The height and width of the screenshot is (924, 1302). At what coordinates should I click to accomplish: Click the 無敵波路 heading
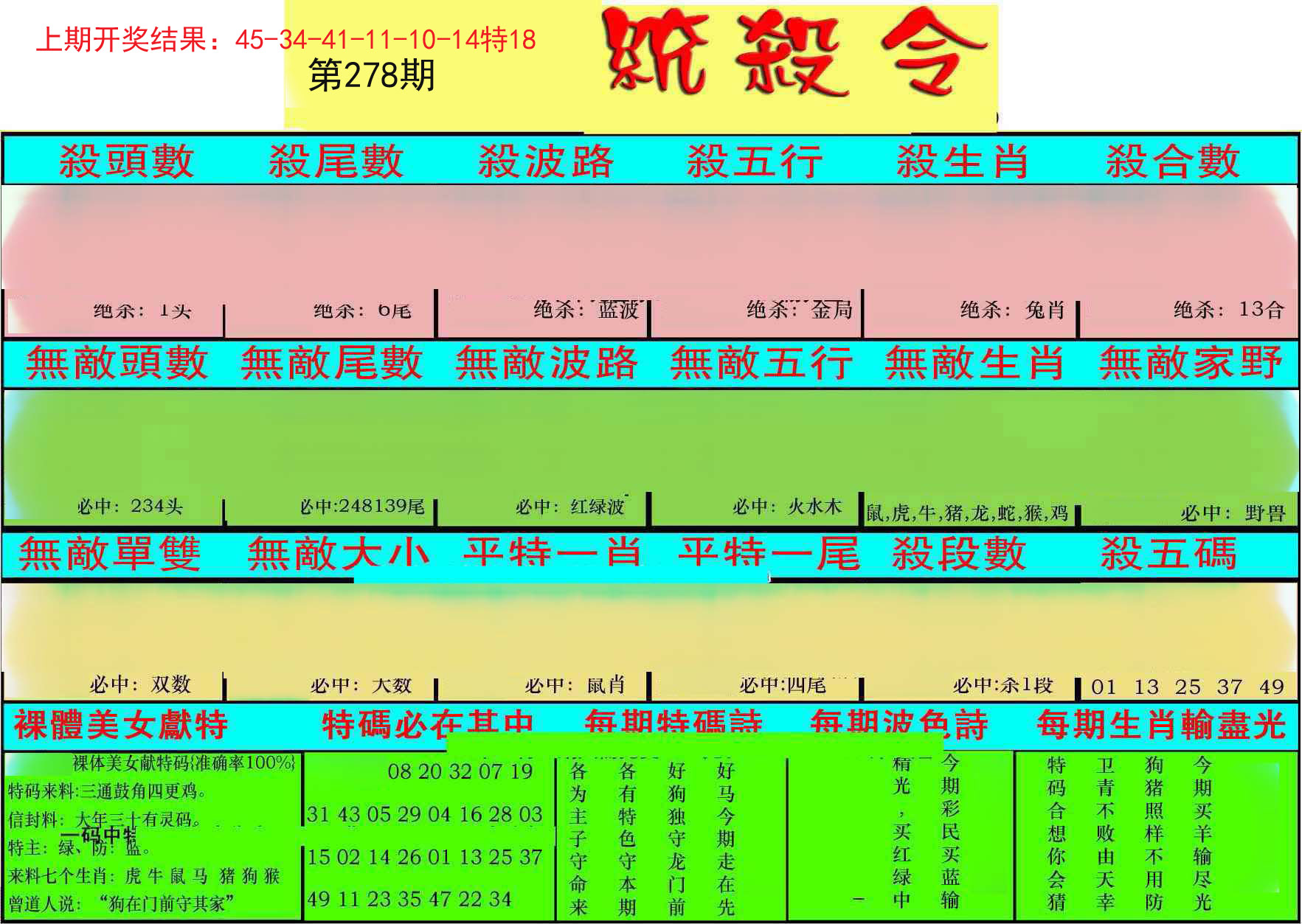click(x=547, y=363)
